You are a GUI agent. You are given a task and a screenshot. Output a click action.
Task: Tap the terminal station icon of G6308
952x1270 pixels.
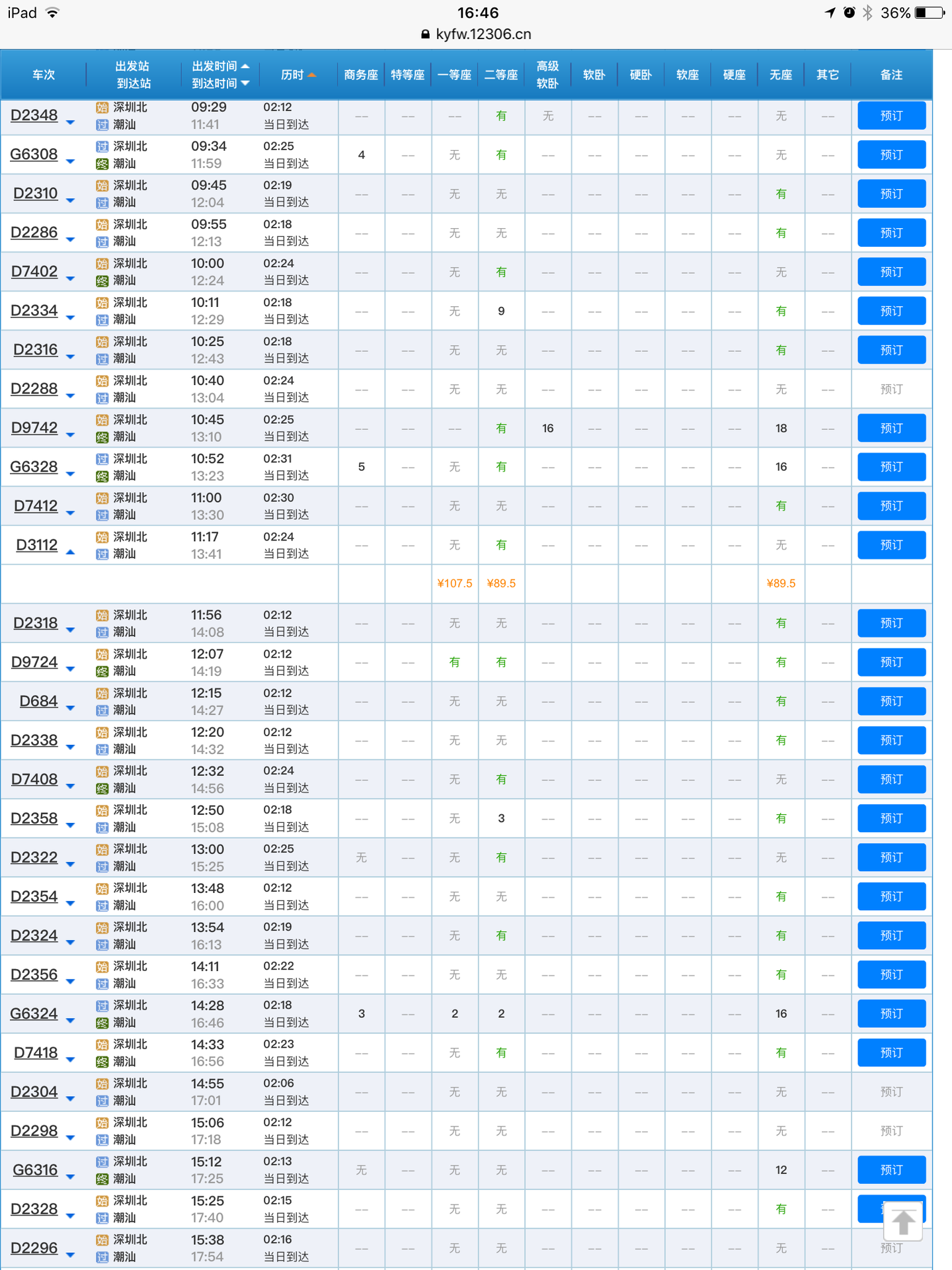[102, 164]
